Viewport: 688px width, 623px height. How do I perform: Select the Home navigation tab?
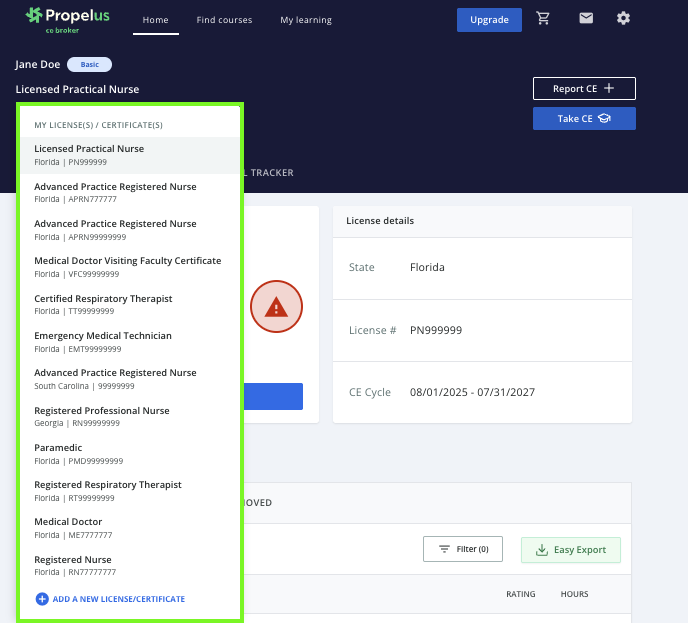155,20
